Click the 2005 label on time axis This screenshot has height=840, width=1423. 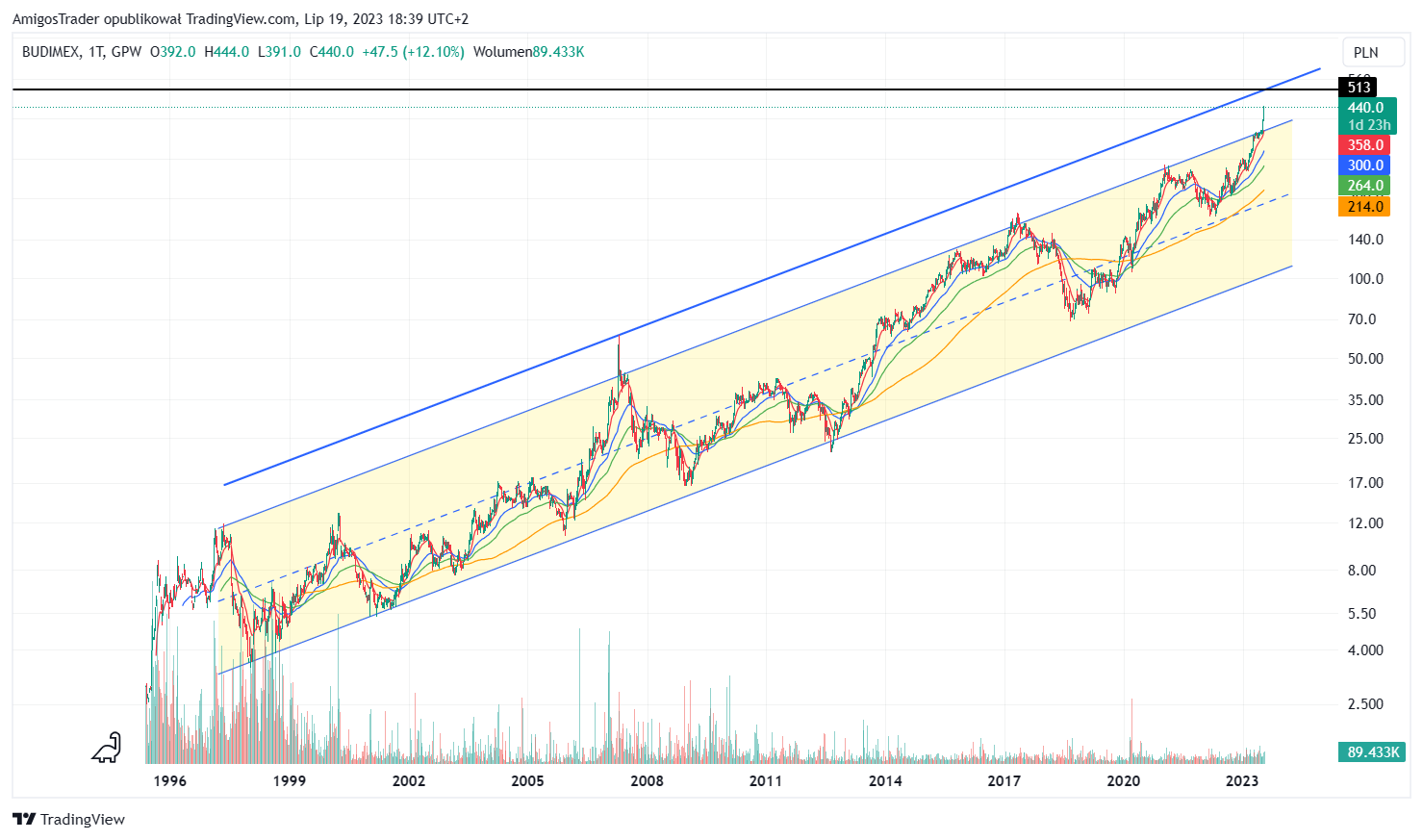tap(527, 780)
